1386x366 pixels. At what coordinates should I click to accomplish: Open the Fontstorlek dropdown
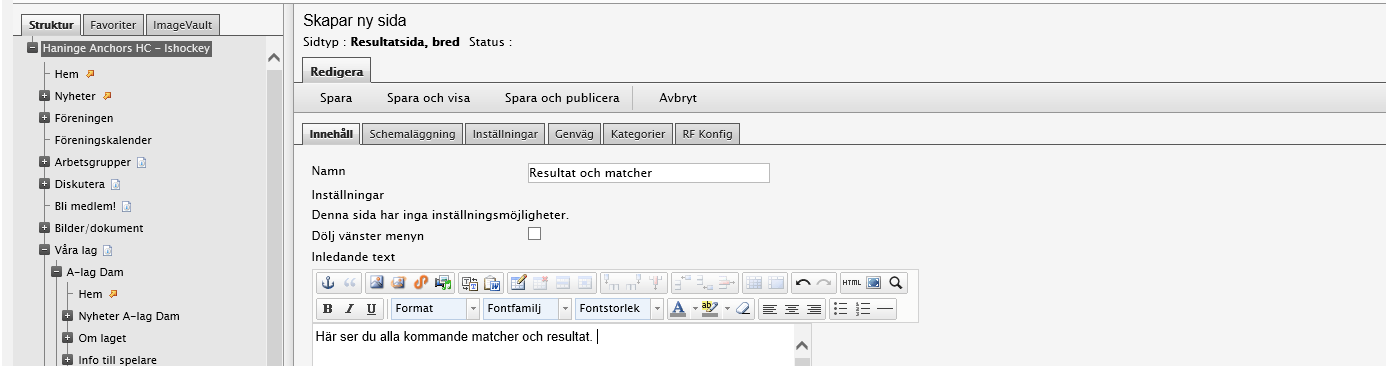619,309
